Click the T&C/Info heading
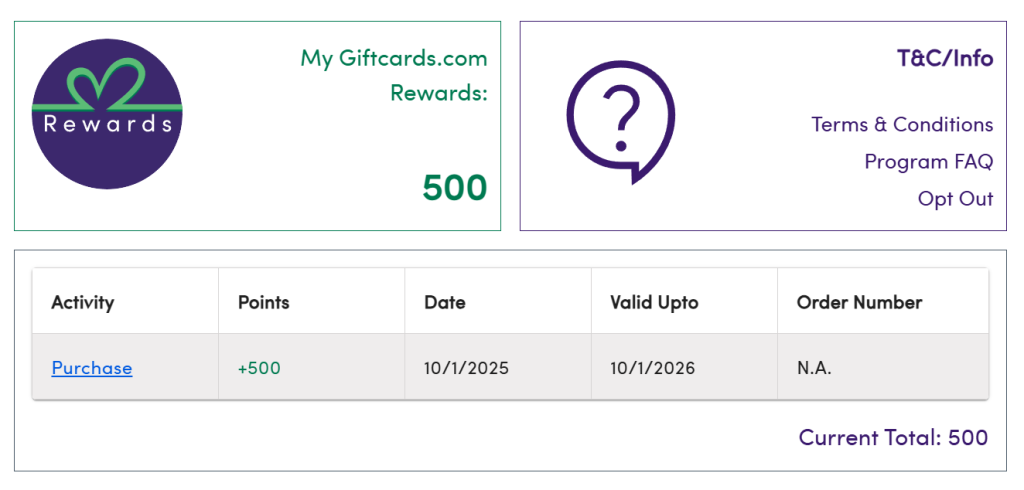1024x490 pixels. point(945,58)
